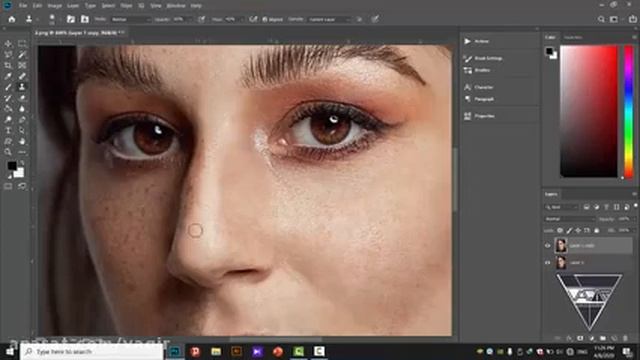This screenshot has height=360, width=640.
Task: Hide the top Layer 1 copy layer
Action: click(x=547, y=246)
